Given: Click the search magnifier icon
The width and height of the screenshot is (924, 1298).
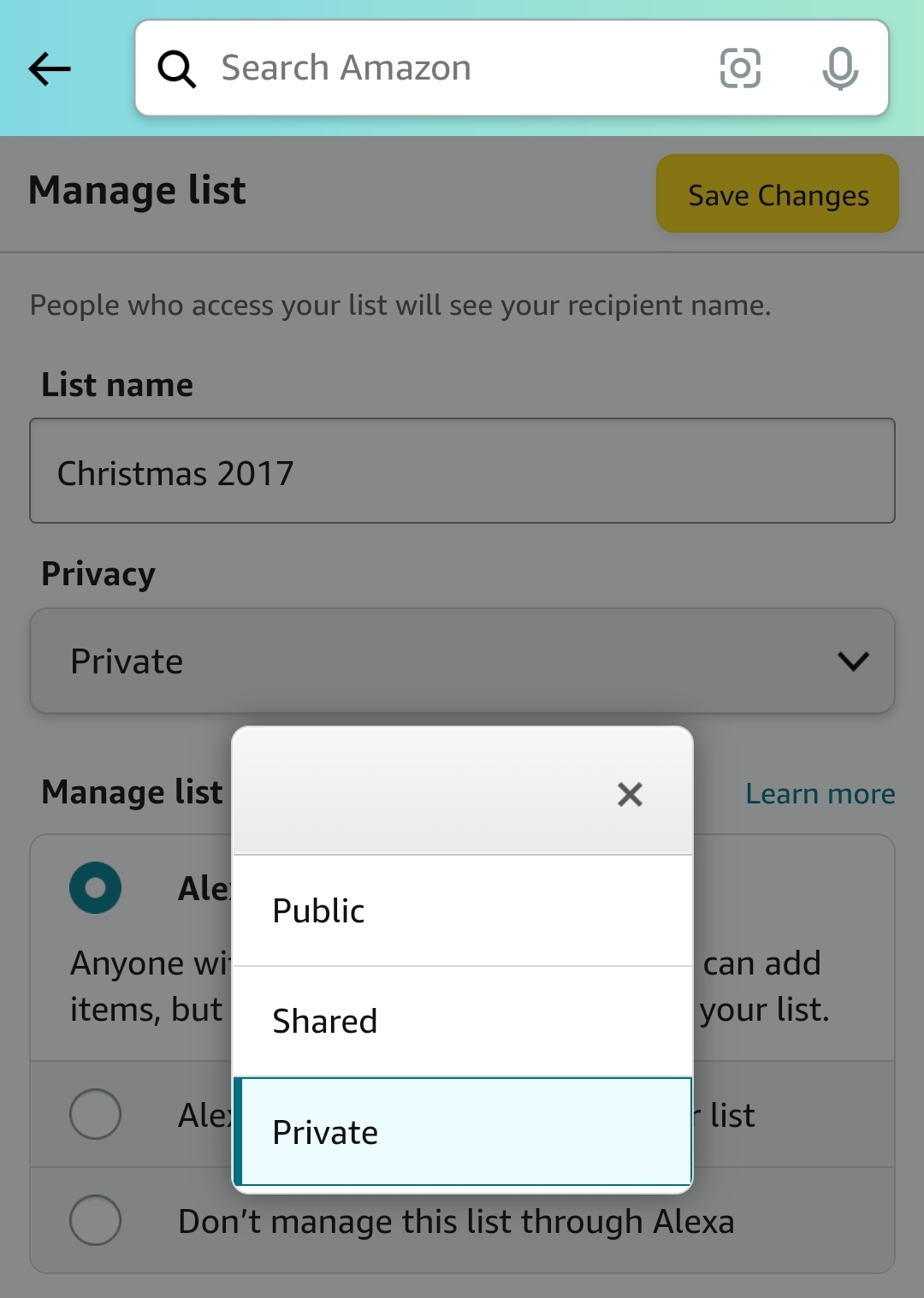Looking at the screenshot, I should coord(177,68).
